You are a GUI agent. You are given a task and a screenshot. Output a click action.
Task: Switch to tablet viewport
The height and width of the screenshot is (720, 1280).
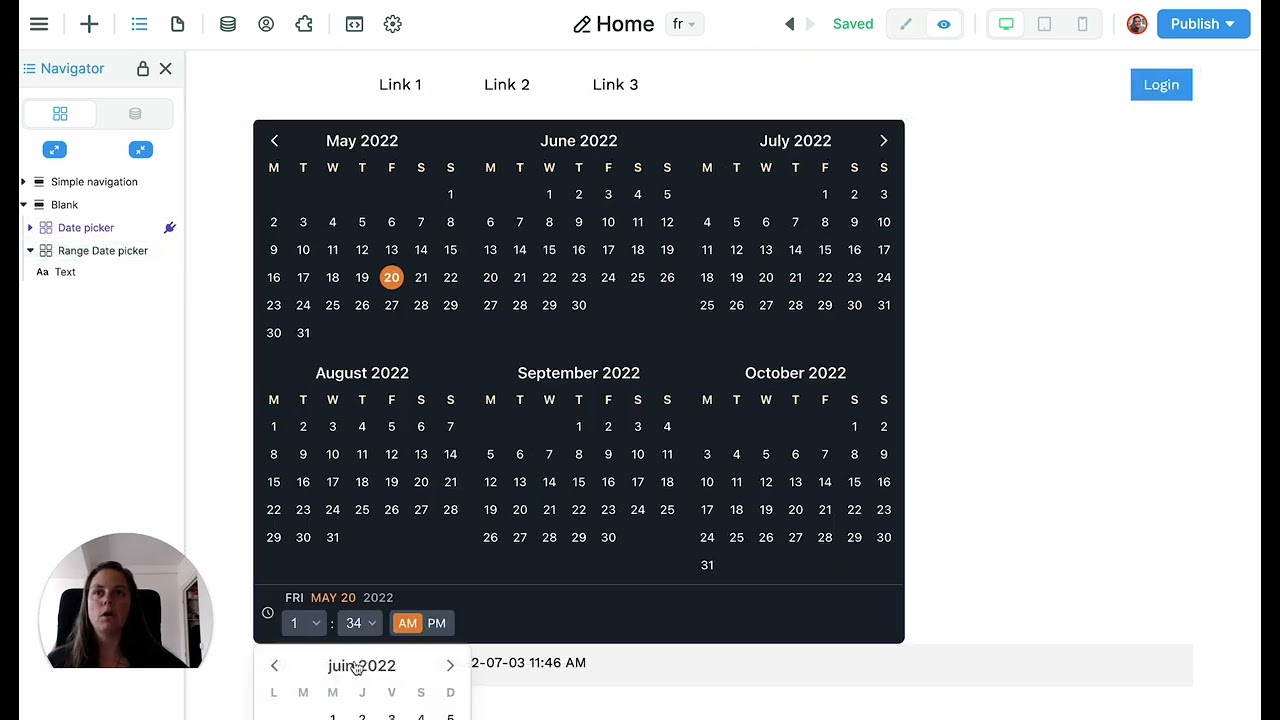(x=1044, y=24)
